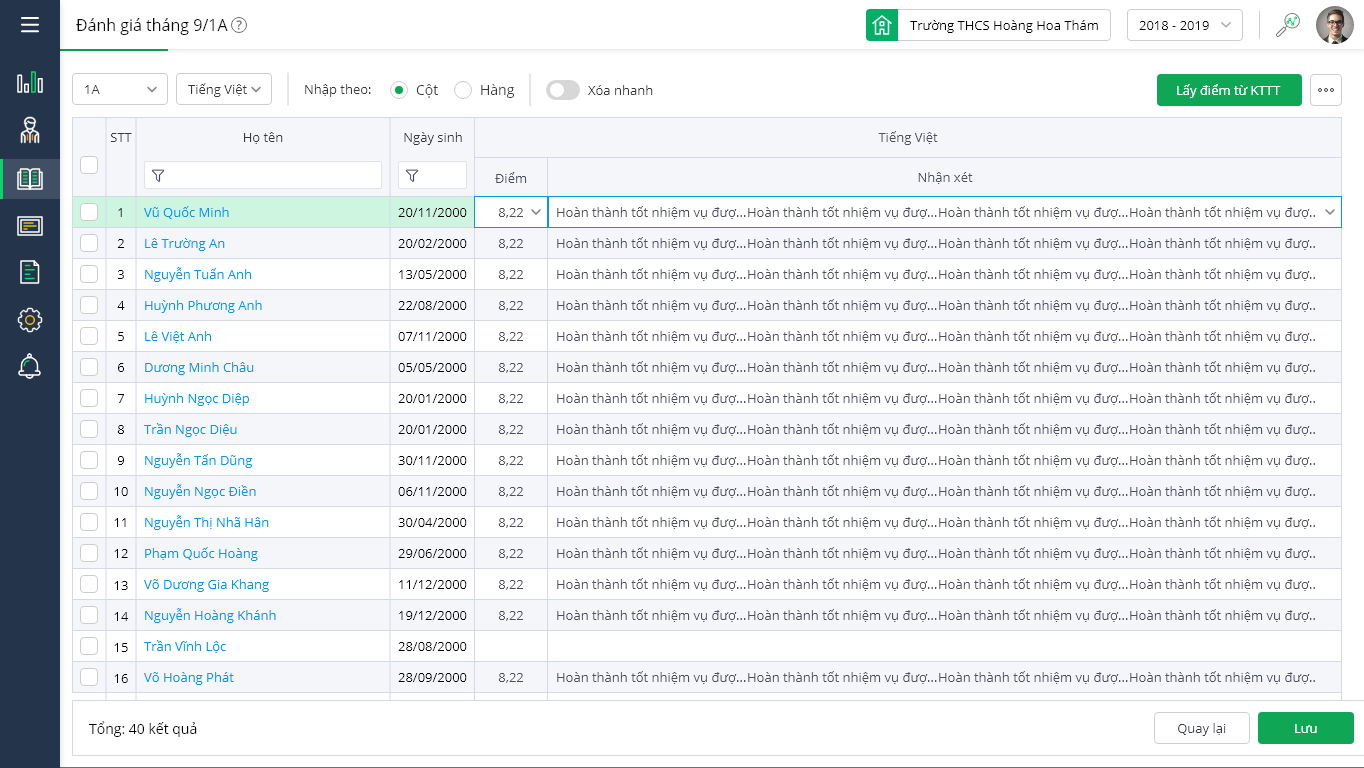Click the Họ tên filter input field

[x=263, y=175]
